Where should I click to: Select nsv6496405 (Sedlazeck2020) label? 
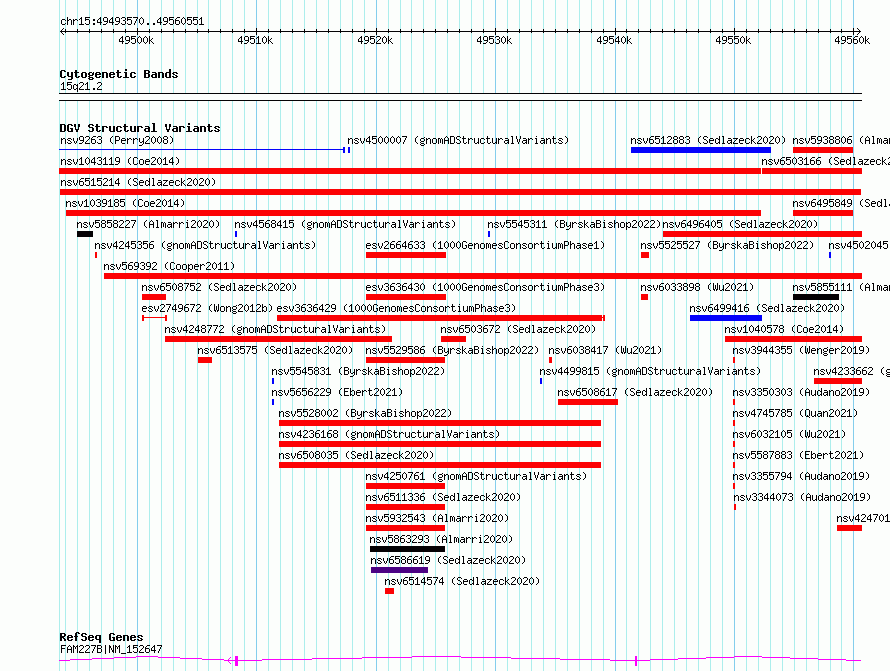point(740,224)
